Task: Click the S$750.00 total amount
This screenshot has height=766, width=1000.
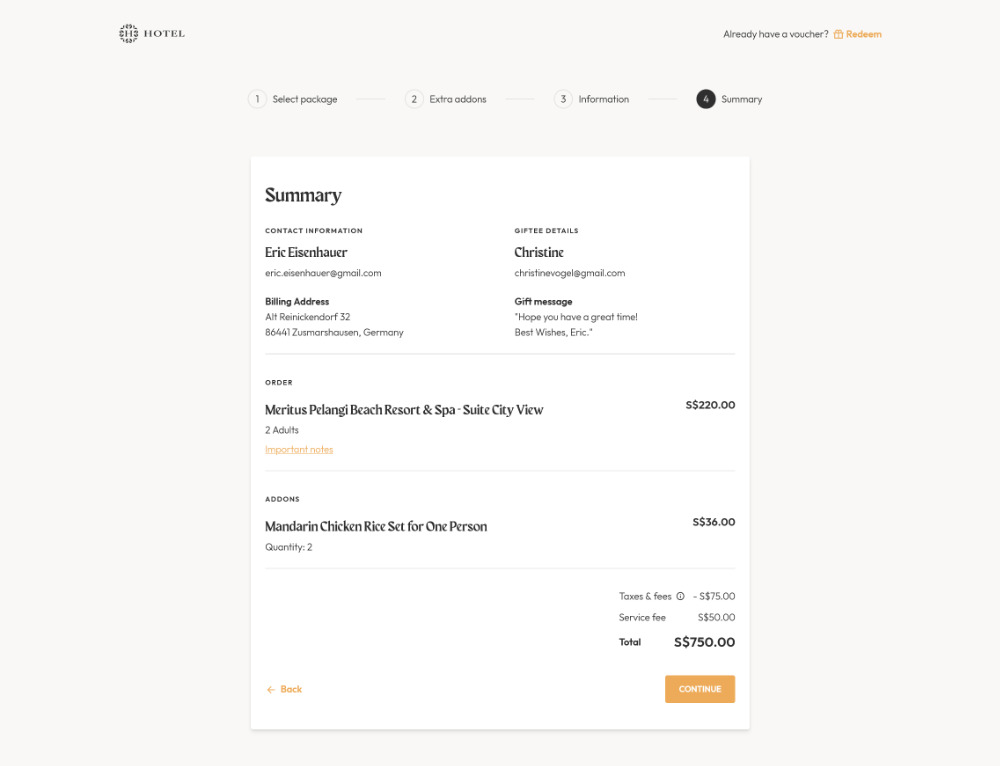Action: [703, 642]
